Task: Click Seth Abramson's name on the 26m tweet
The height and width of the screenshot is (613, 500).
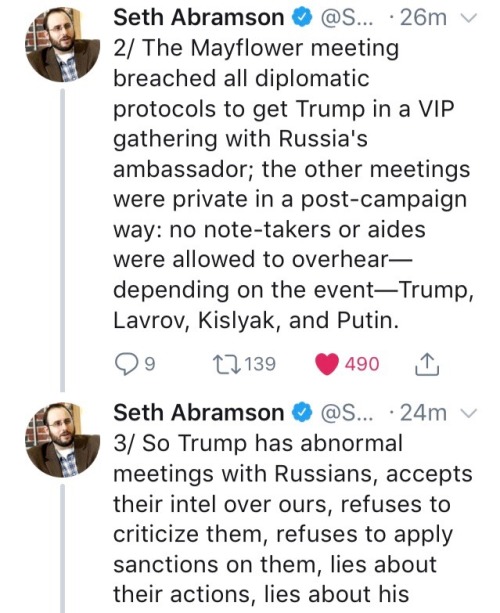Action: (x=199, y=18)
